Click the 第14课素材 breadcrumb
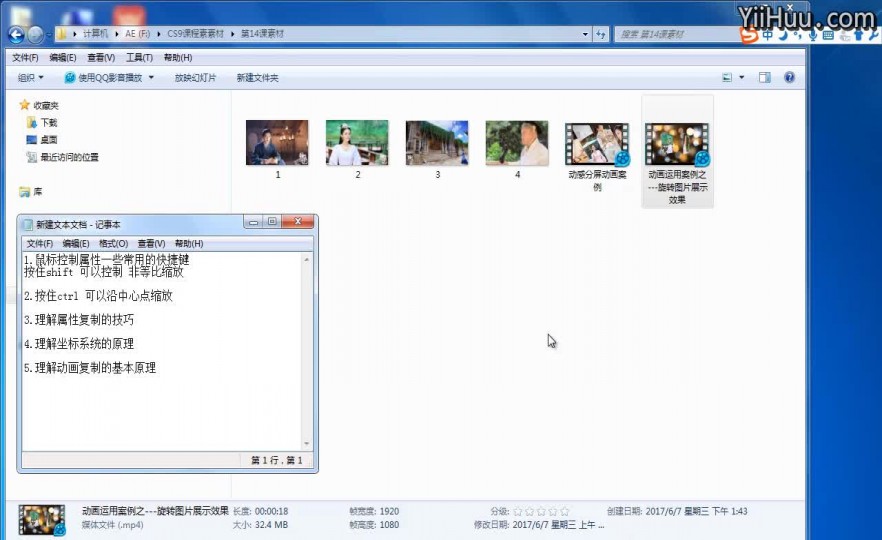882x540 pixels. point(262,34)
